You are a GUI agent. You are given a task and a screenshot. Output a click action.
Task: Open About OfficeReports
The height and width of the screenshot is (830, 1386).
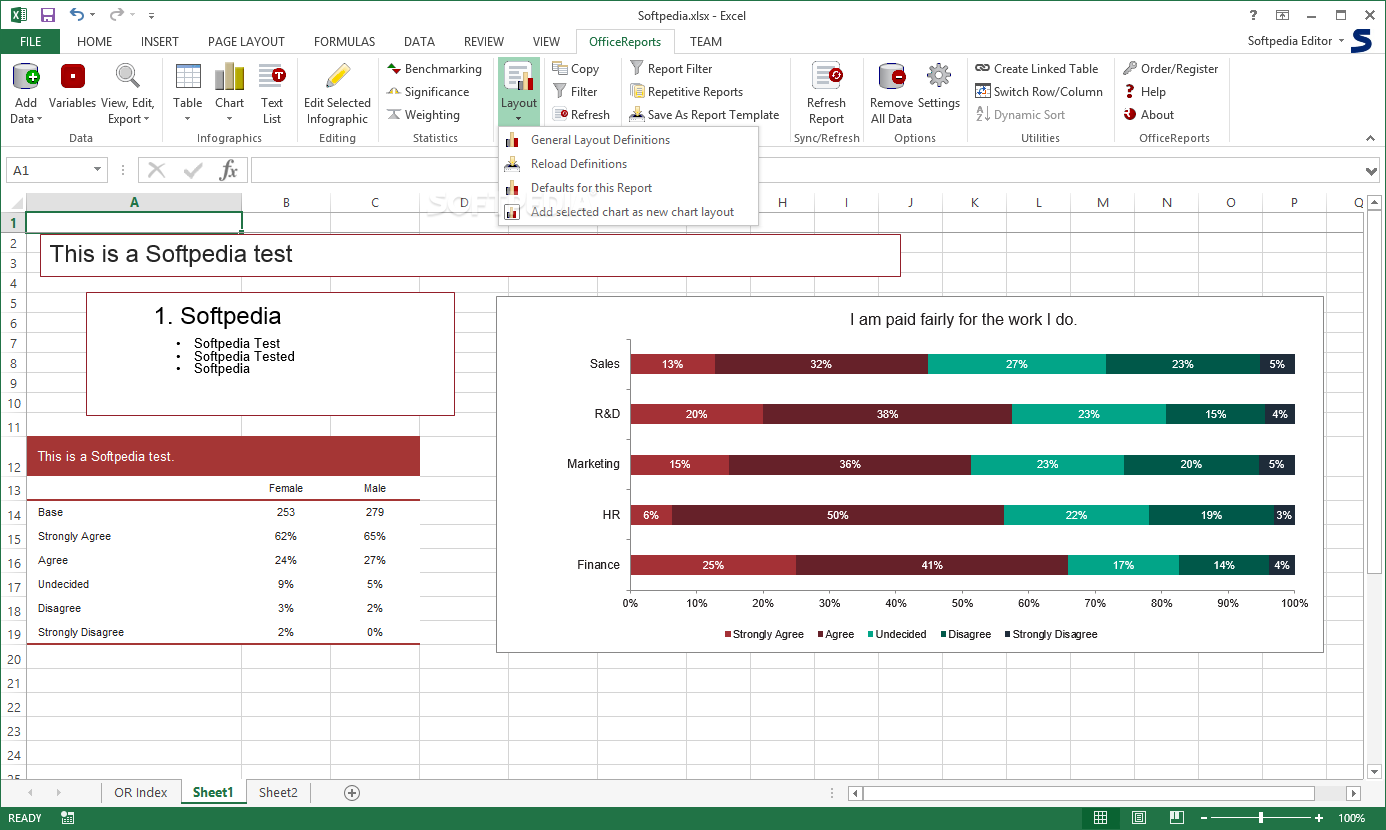click(x=1148, y=115)
